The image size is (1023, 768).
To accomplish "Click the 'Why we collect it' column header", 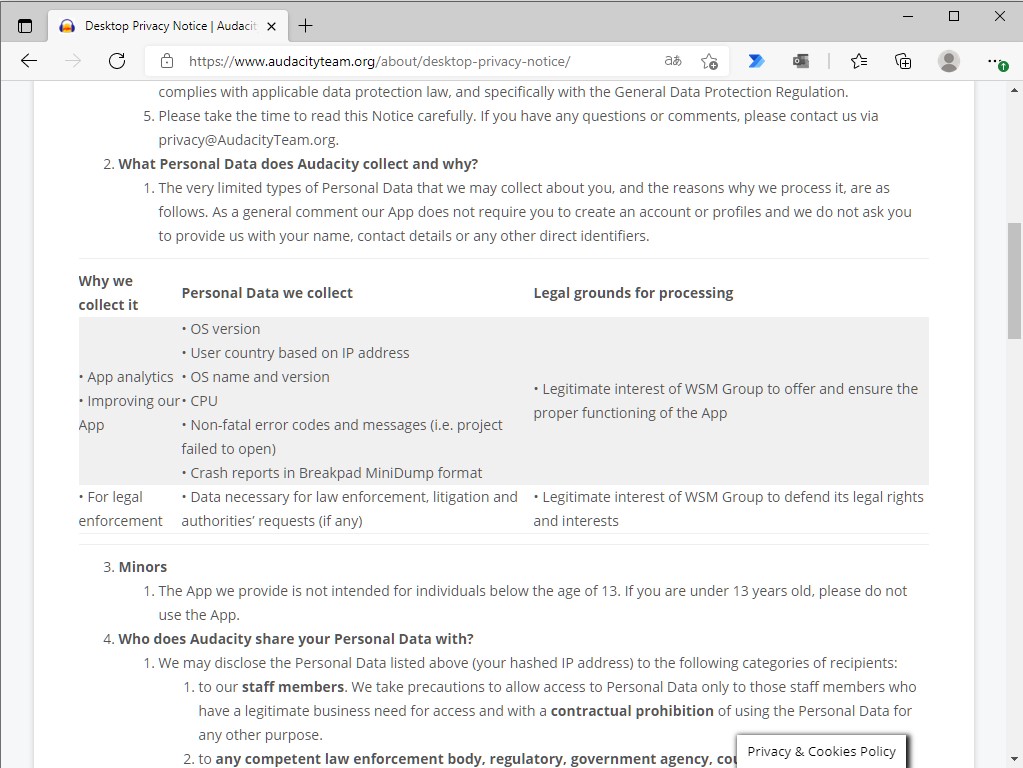I will (x=108, y=293).
